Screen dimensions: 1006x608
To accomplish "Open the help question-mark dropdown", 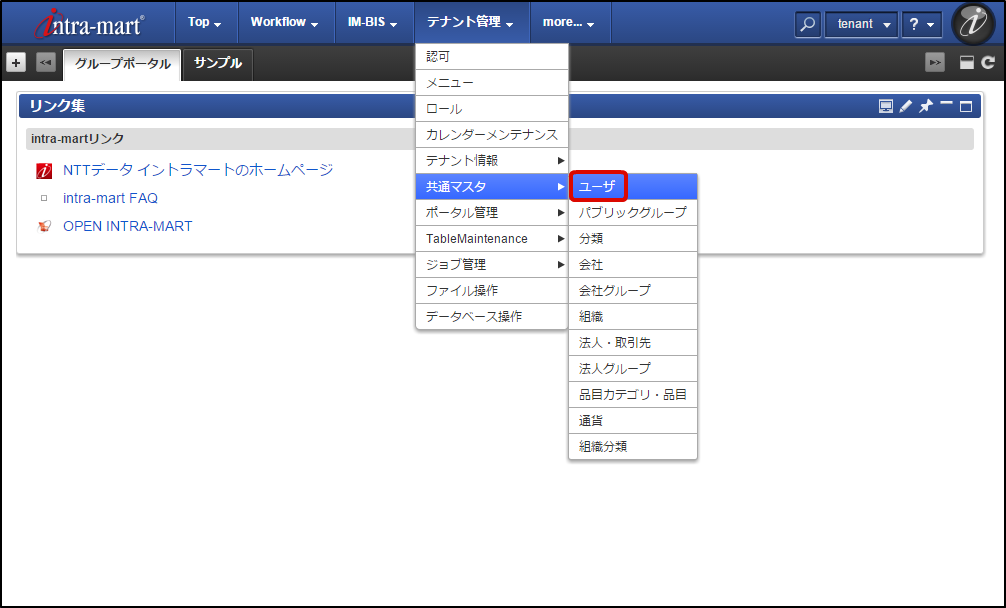I will tap(921, 23).
